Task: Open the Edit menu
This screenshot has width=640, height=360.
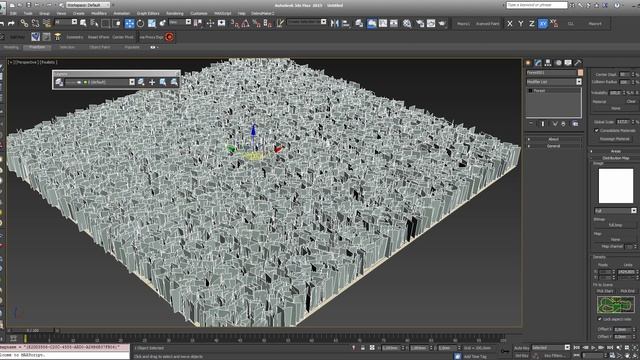Action: 13,13
